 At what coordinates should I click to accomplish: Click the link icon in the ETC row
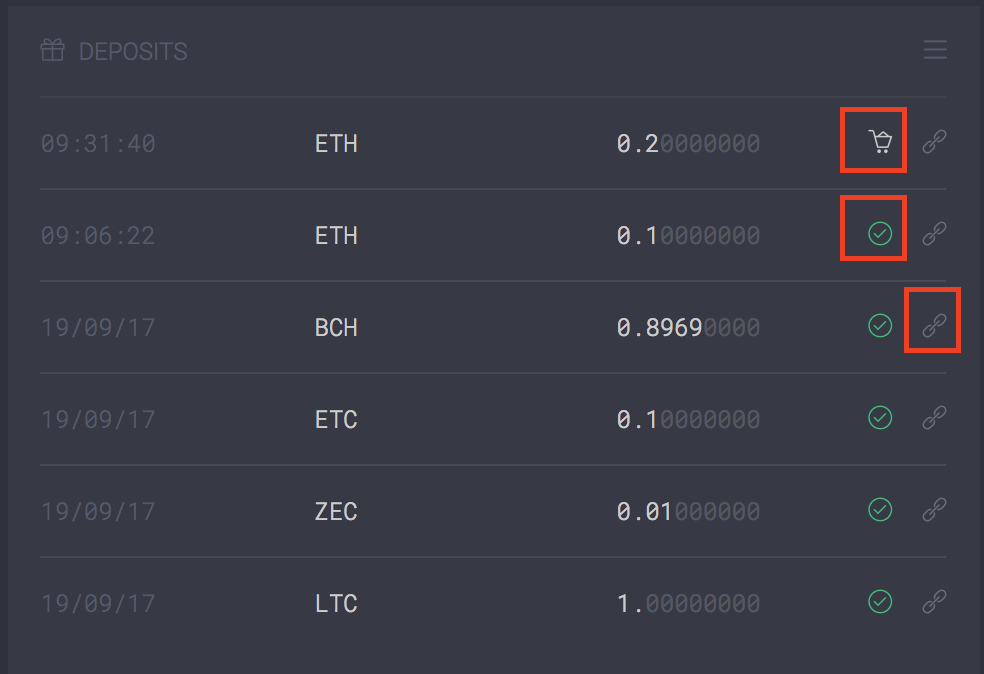[x=934, y=418]
